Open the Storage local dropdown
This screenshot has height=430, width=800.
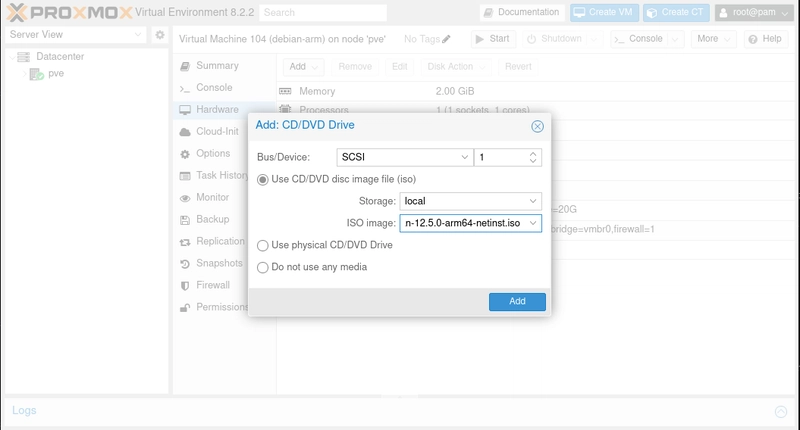pos(470,201)
